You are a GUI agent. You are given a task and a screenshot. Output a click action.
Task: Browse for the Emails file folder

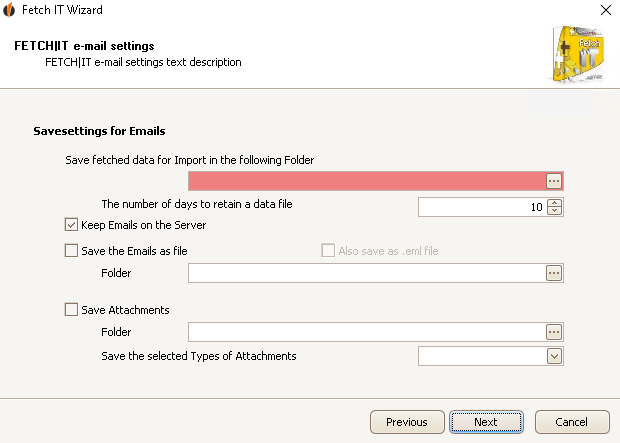(554, 273)
